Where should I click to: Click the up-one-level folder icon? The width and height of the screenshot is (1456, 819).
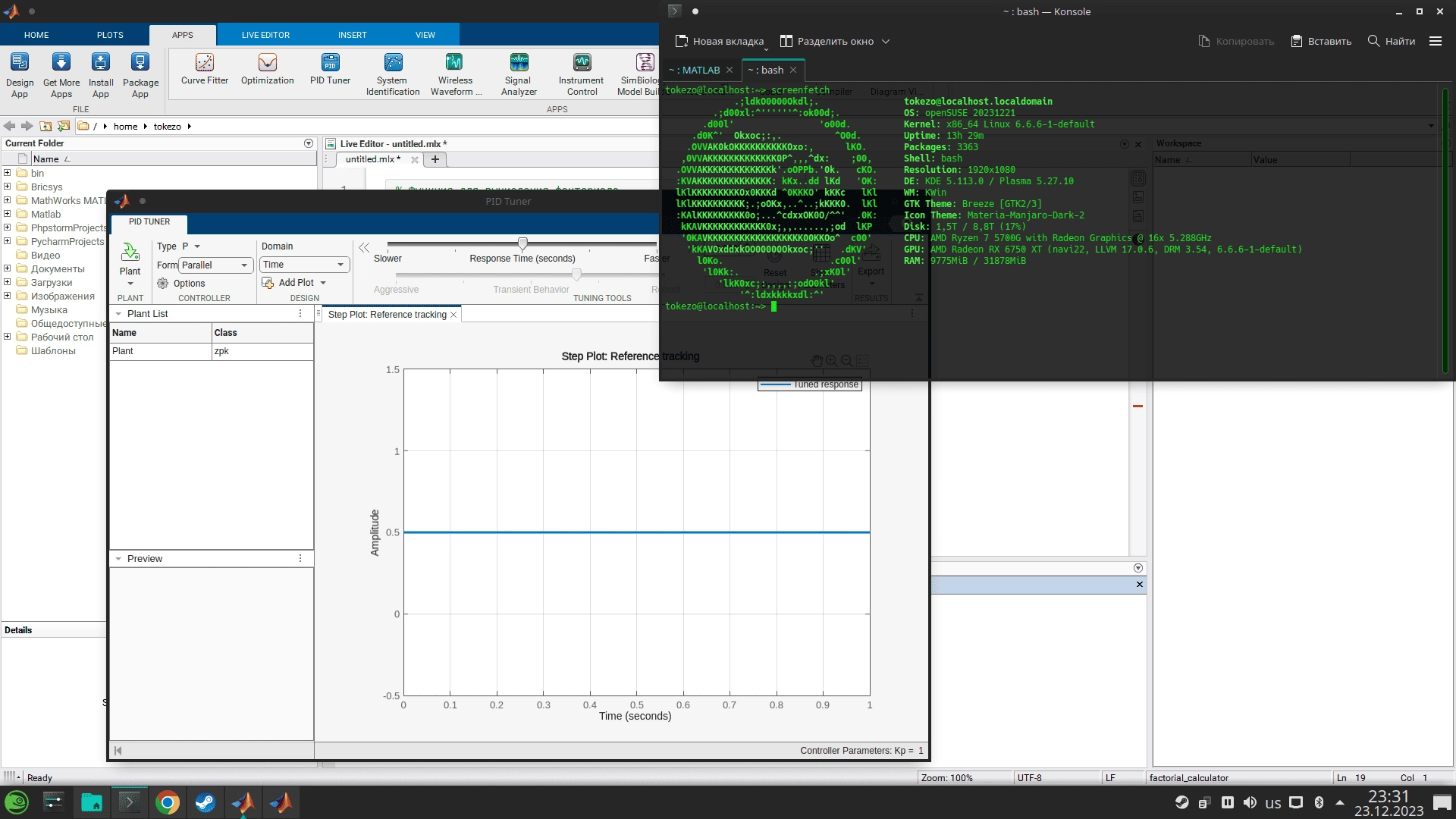[x=45, y=126]
